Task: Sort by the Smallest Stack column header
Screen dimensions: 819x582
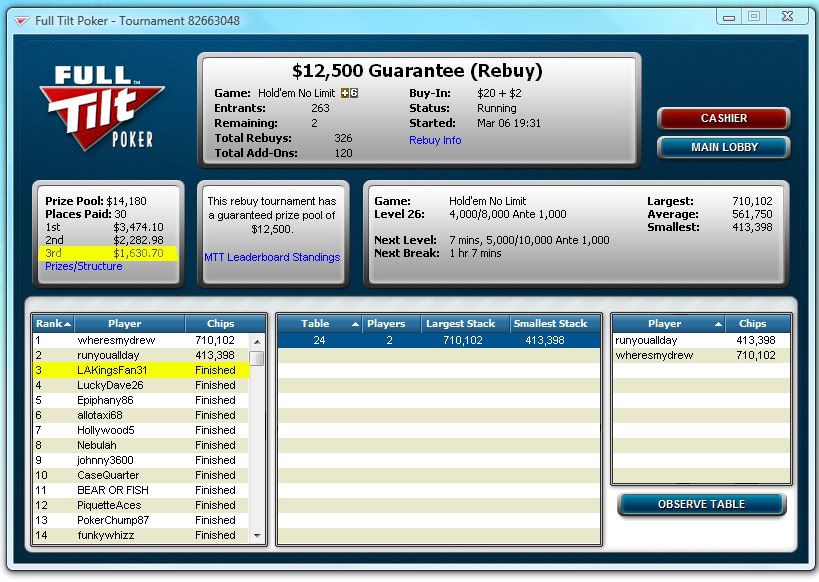Action: tap(555, 323)
